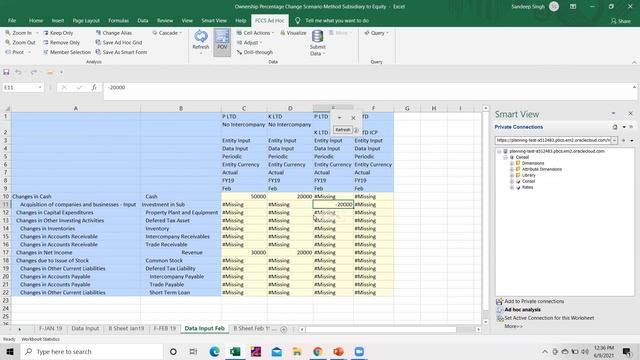The width and height of the screenshot is (640, 360).
Task: Add a new sheet with plus icon
Action: point(284,329)
